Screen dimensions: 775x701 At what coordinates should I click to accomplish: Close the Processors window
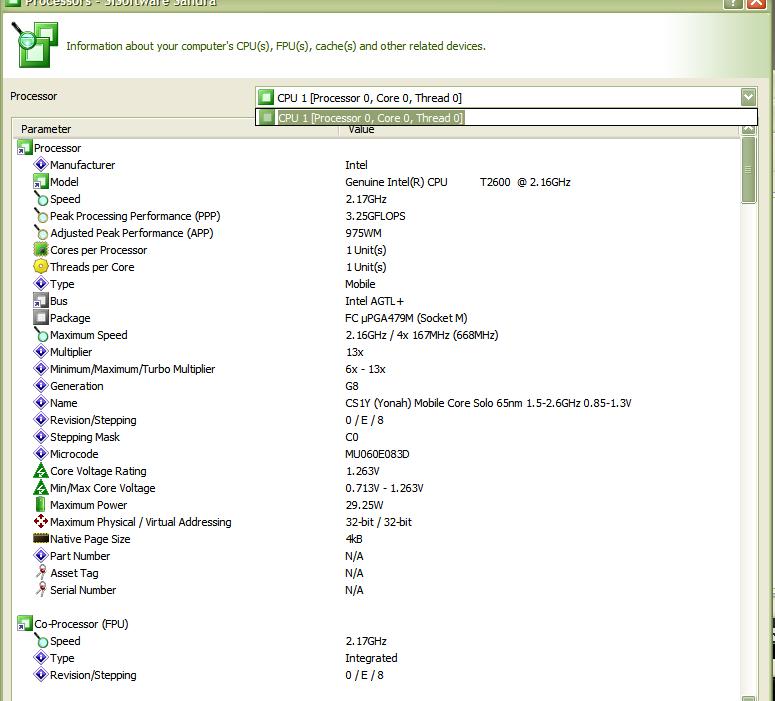pos(757,4)
